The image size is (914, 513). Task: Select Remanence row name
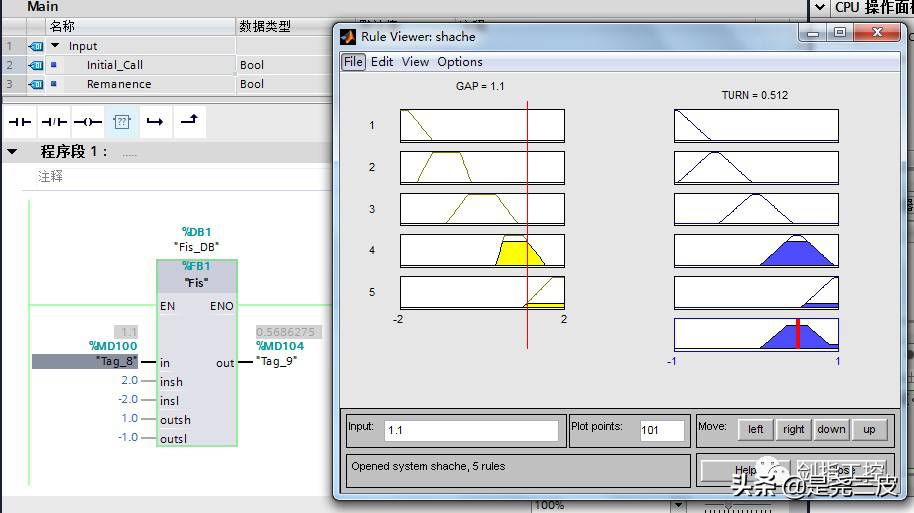click(x=119, y=85)
